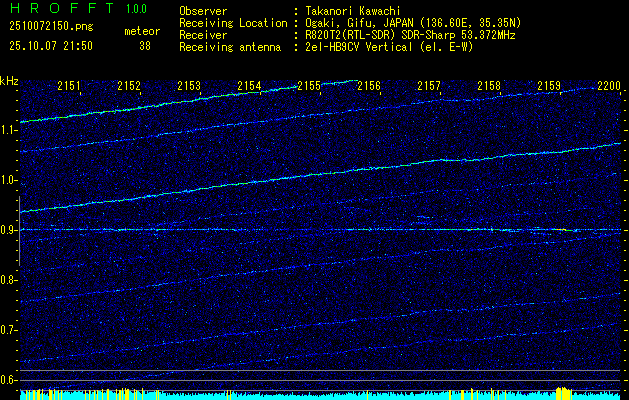Click the 25.10.07 21:50 timestamp
Screen dimensions: 629x400
pos(50,46)
